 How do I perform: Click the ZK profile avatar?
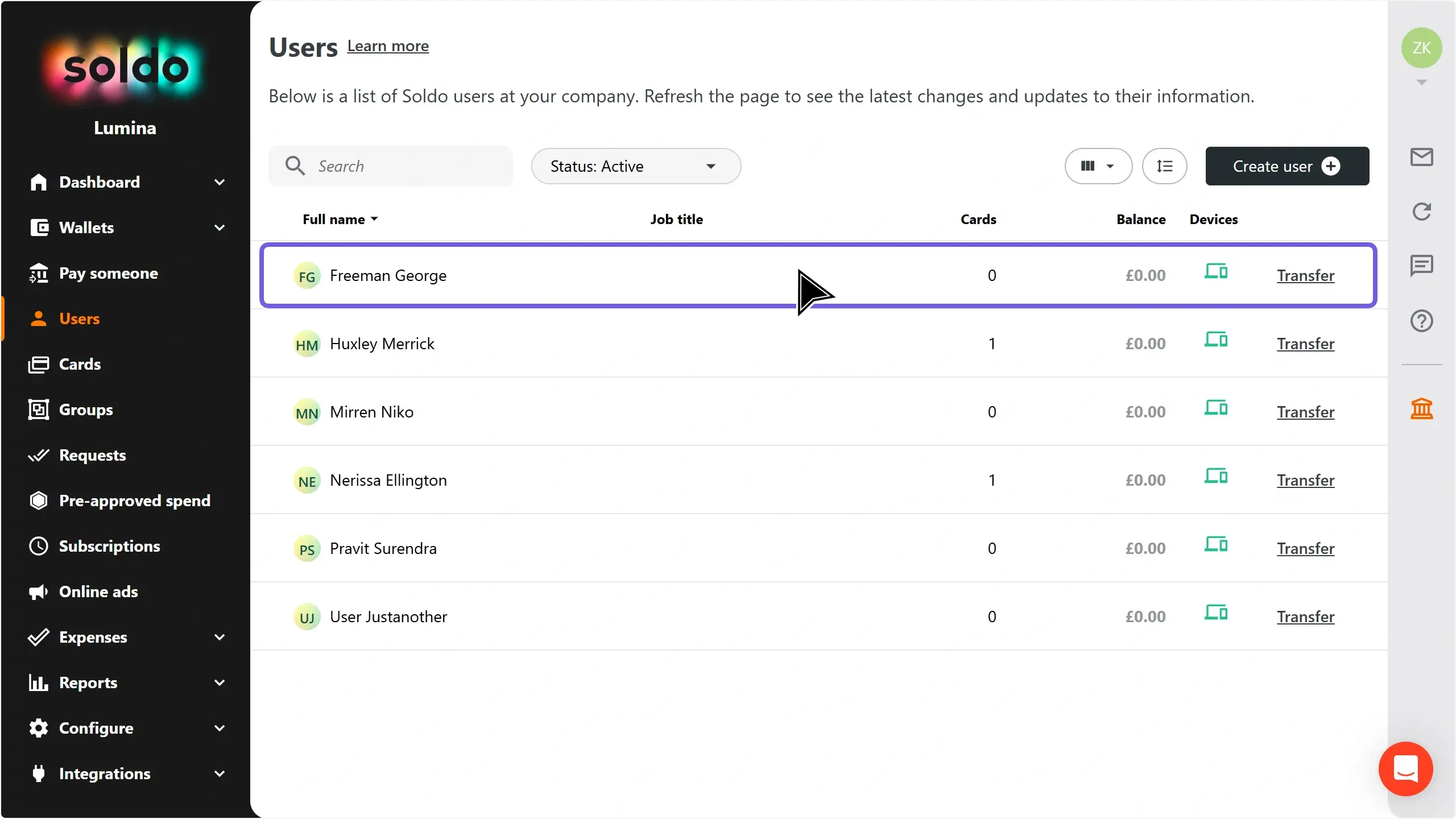pos(1421,48)
